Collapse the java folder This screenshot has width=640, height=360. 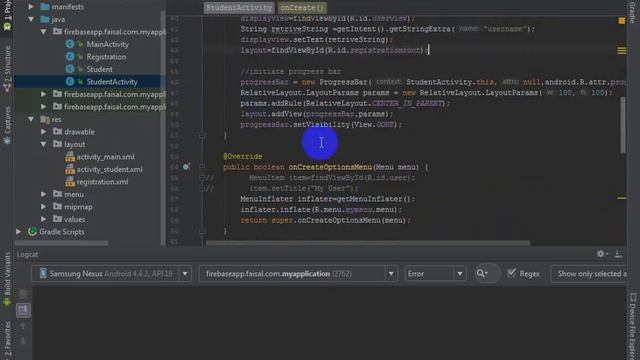pyautogui.click(x=31, y=19)
